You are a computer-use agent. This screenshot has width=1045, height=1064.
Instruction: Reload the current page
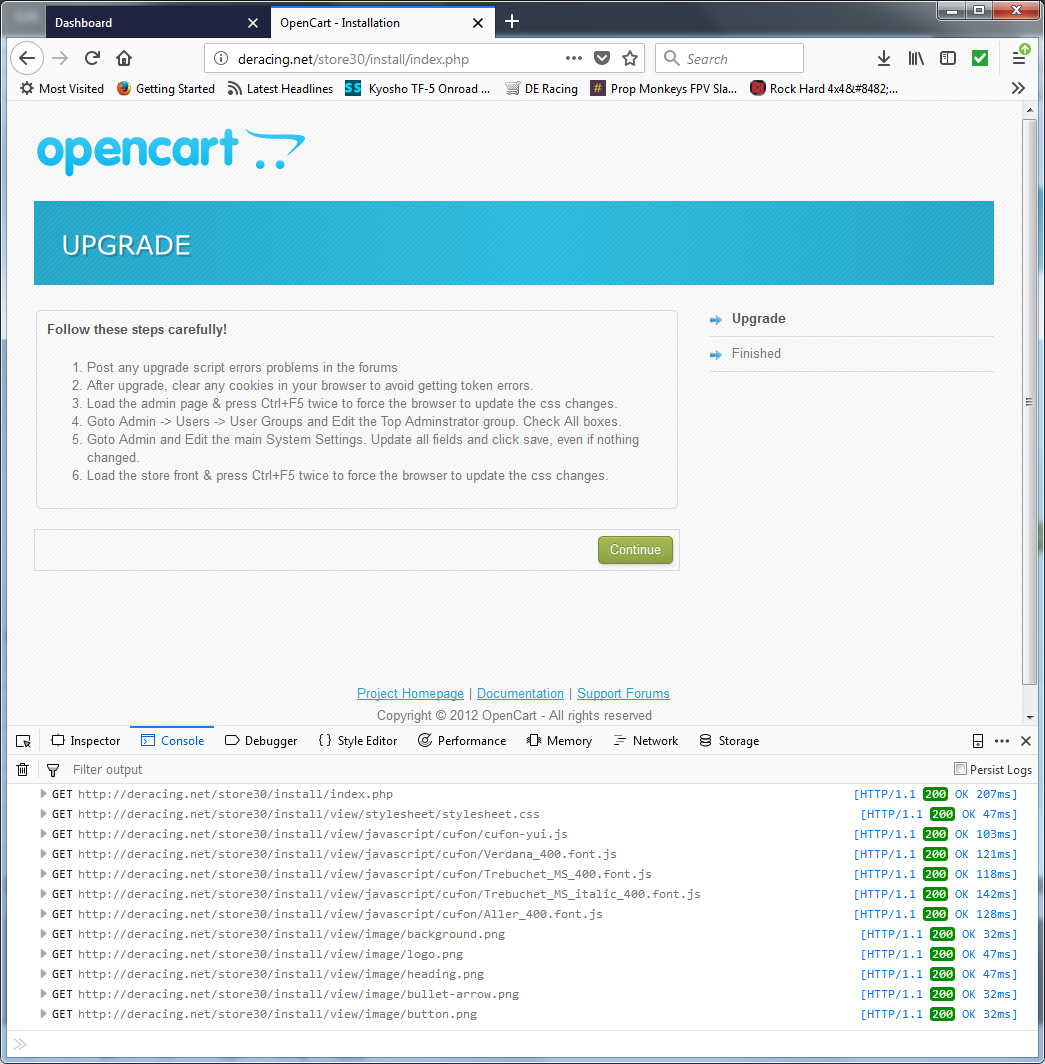tap(92, 58)
